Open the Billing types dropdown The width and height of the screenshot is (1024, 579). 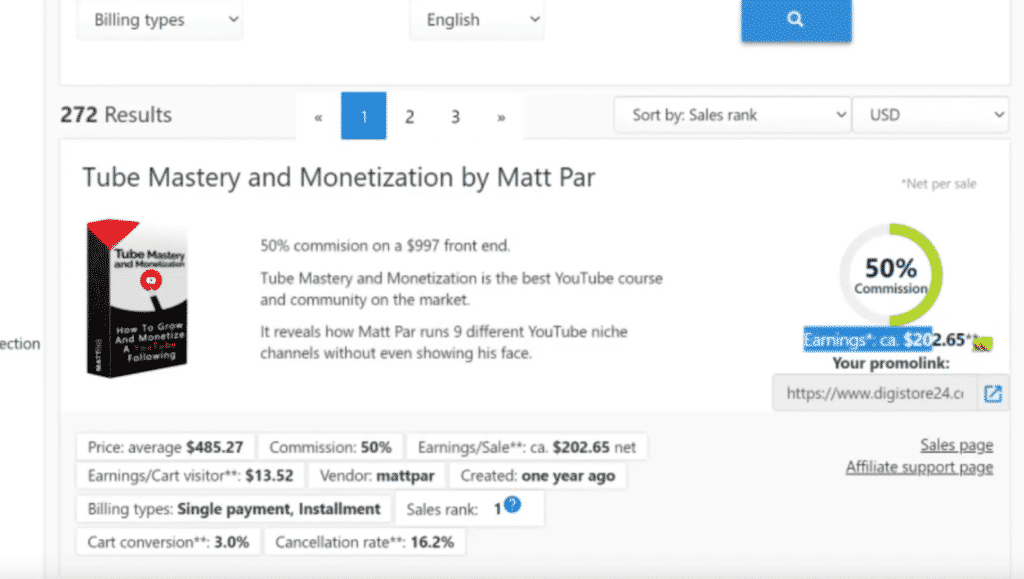(x=160, y=20)
